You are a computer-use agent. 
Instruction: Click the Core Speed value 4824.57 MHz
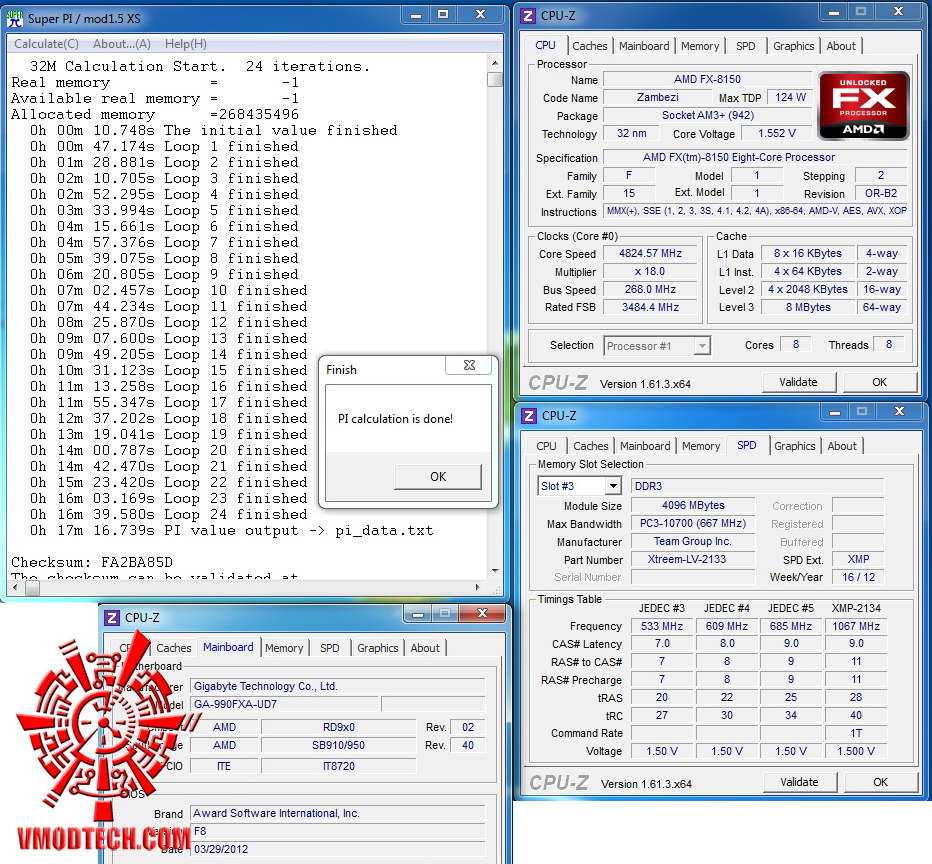(x=650, y=253)
